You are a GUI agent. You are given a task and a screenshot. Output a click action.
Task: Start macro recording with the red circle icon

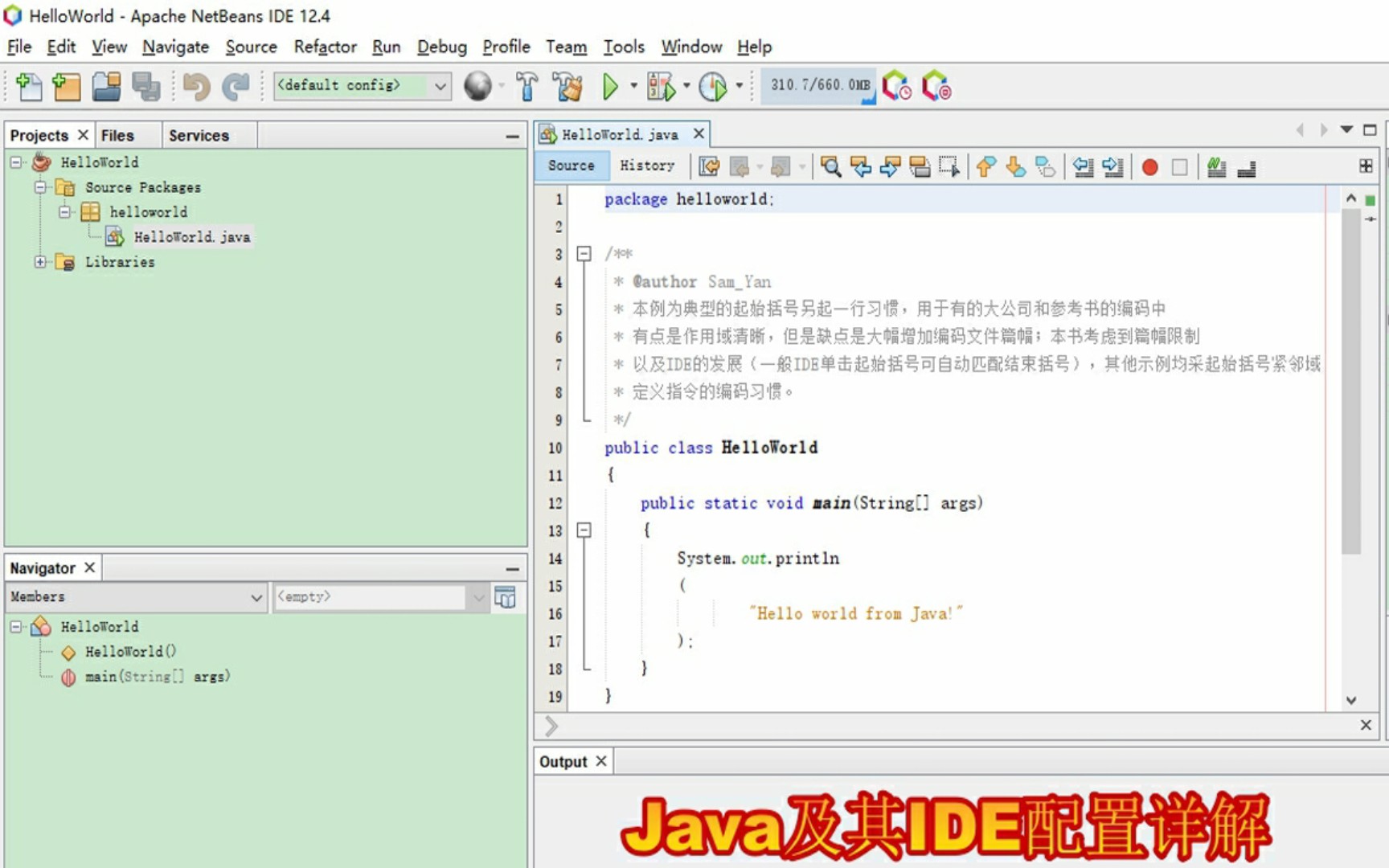(1150, 167)
